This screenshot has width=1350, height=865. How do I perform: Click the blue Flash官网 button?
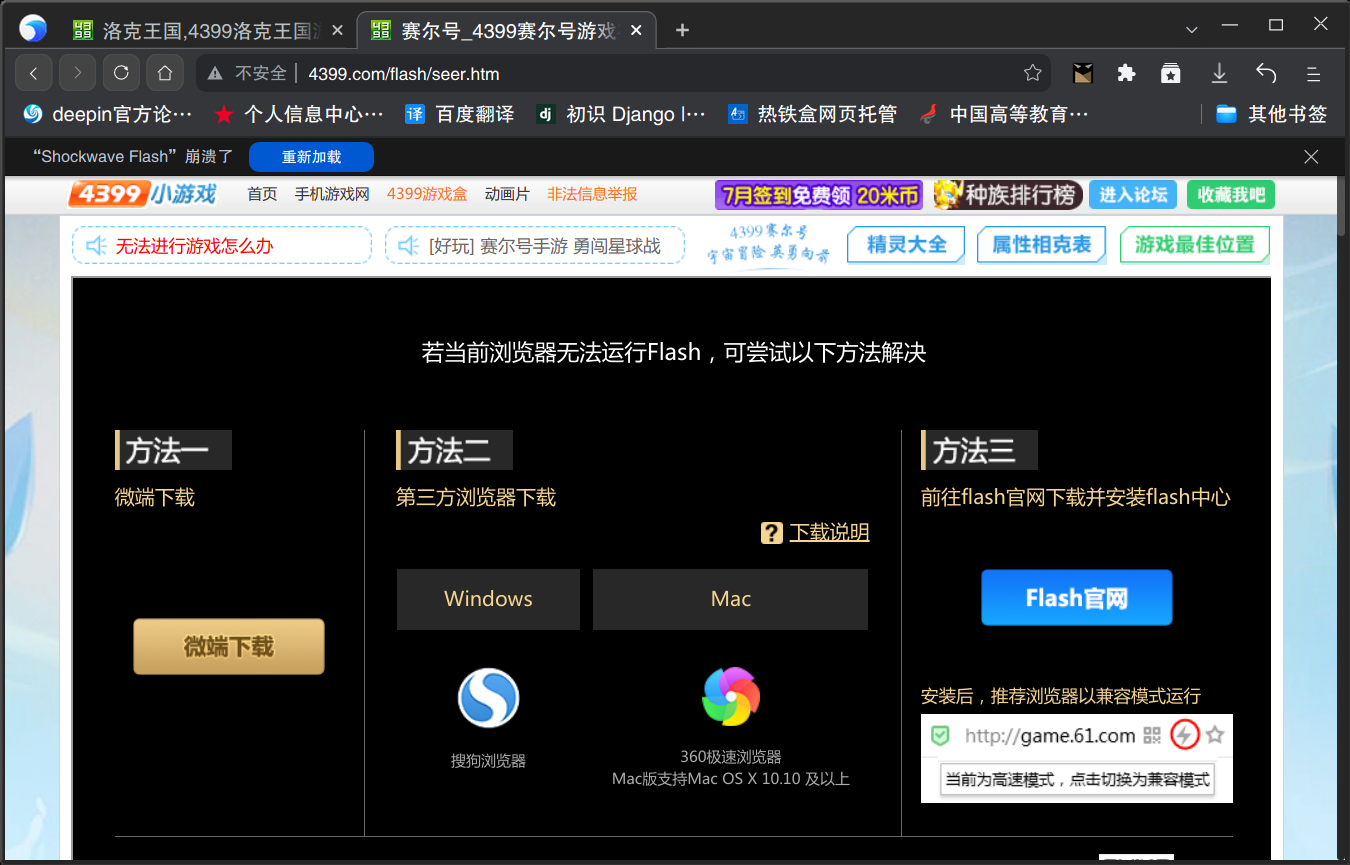[x=1076, y=598]
